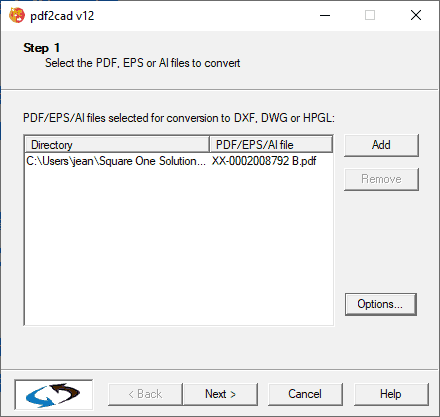The width and height of the screenshot is (440, 417).
Task: Open the Options dialog
Action: (380, 304)
